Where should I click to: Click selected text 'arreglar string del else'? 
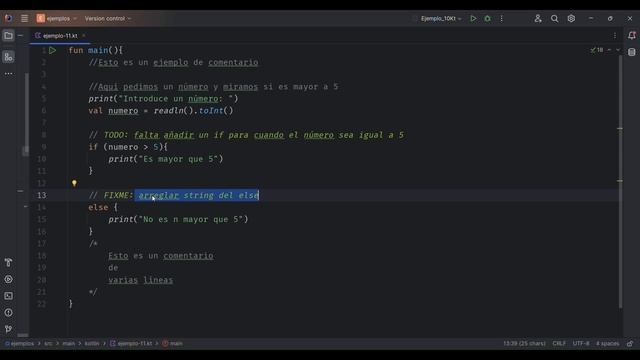[198, 195]
